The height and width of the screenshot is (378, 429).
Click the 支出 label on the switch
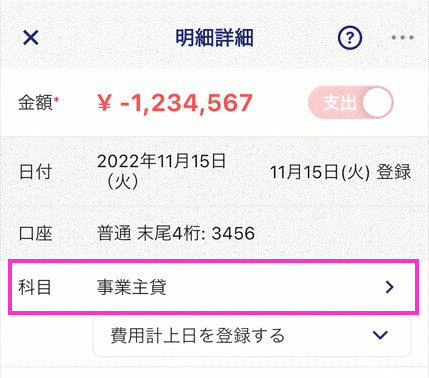coord(339,102)
